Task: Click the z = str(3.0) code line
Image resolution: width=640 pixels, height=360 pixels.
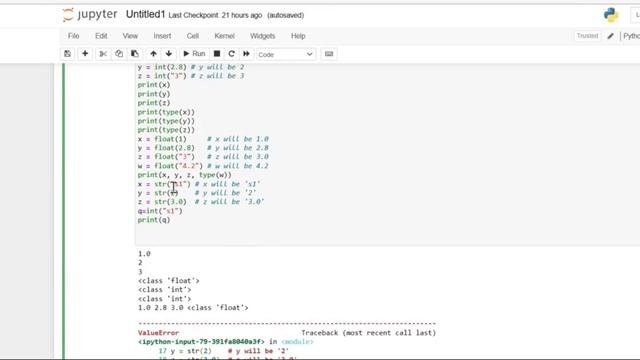Action: [162, 202]
